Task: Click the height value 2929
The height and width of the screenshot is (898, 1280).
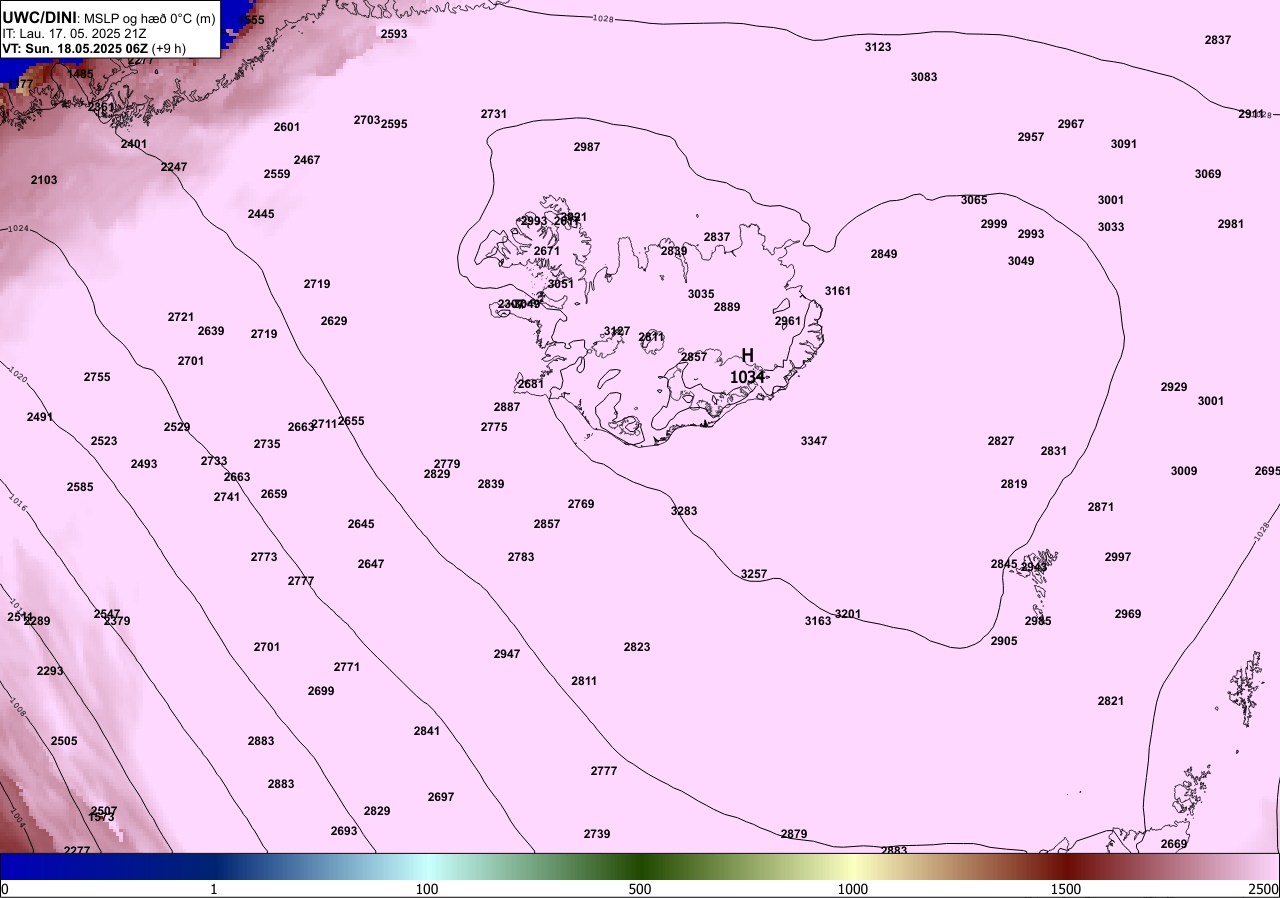Action: (1174, 387)
